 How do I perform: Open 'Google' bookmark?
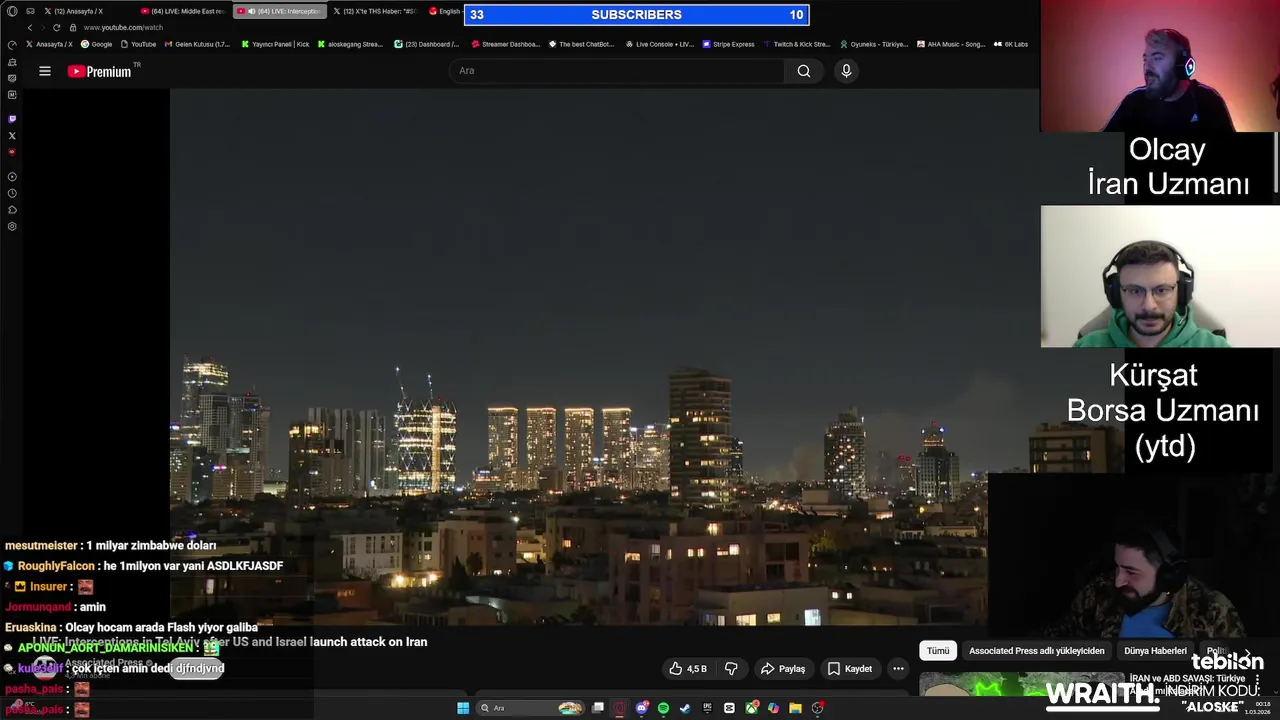(x=97, y=44)
